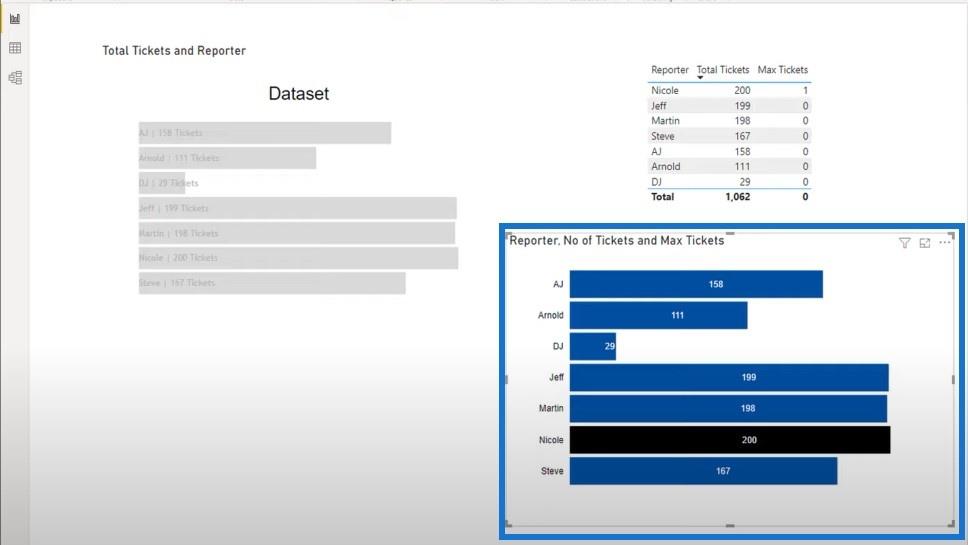Image resolution: width=968 pixels, height=545 pixels.
Task: Click the Steve axis label in chart
Action: 552,471
